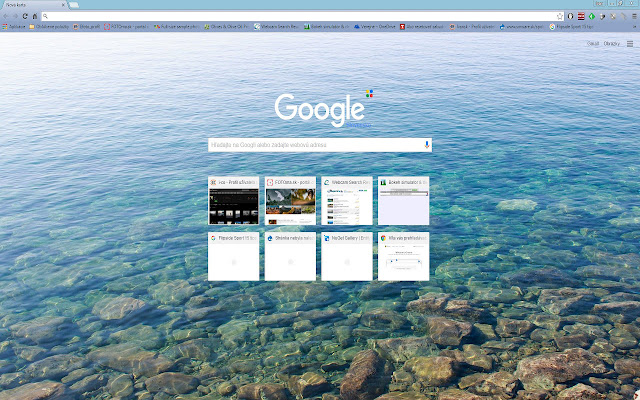Open the Olives & Olive Oil bookmark
The image size is (640, 400).
[226, 27]
